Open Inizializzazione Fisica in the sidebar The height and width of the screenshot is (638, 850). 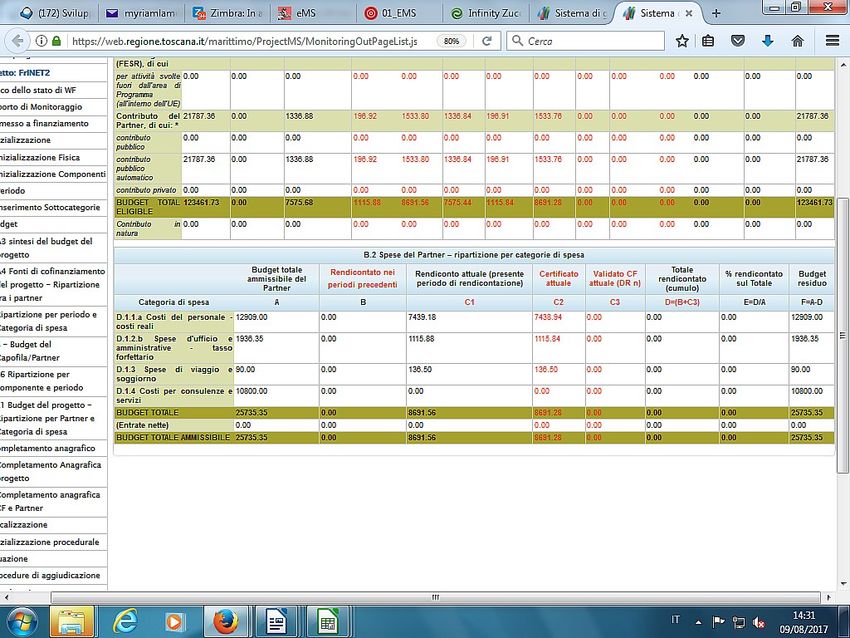50,157
